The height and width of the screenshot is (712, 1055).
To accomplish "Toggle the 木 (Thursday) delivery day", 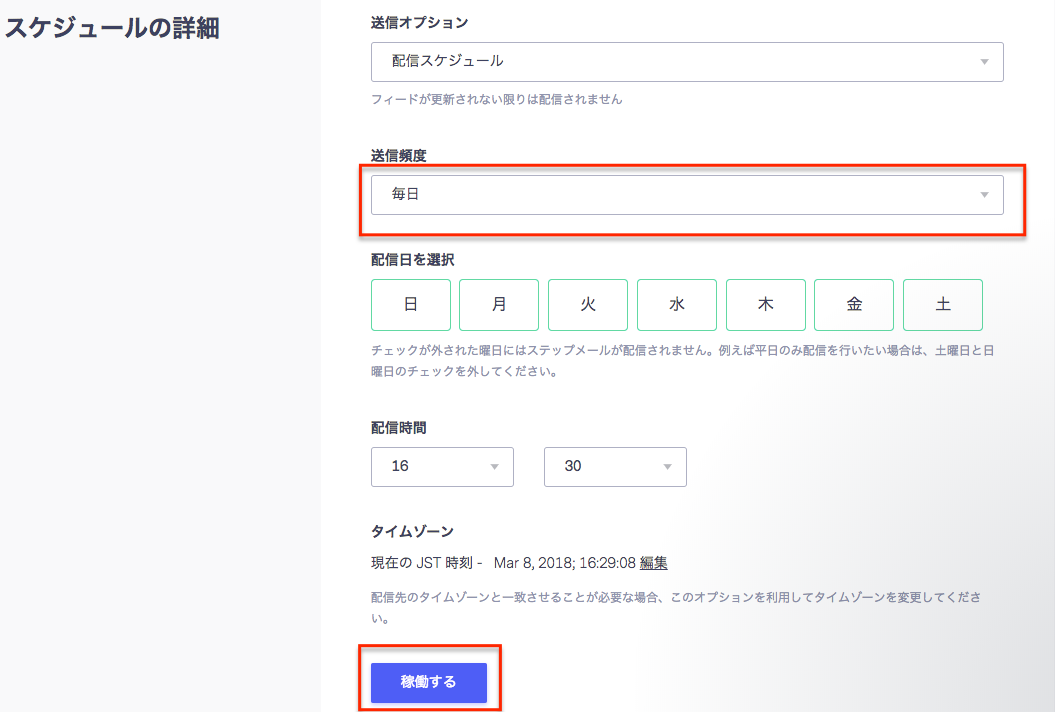I will click(x=766, y=305).
